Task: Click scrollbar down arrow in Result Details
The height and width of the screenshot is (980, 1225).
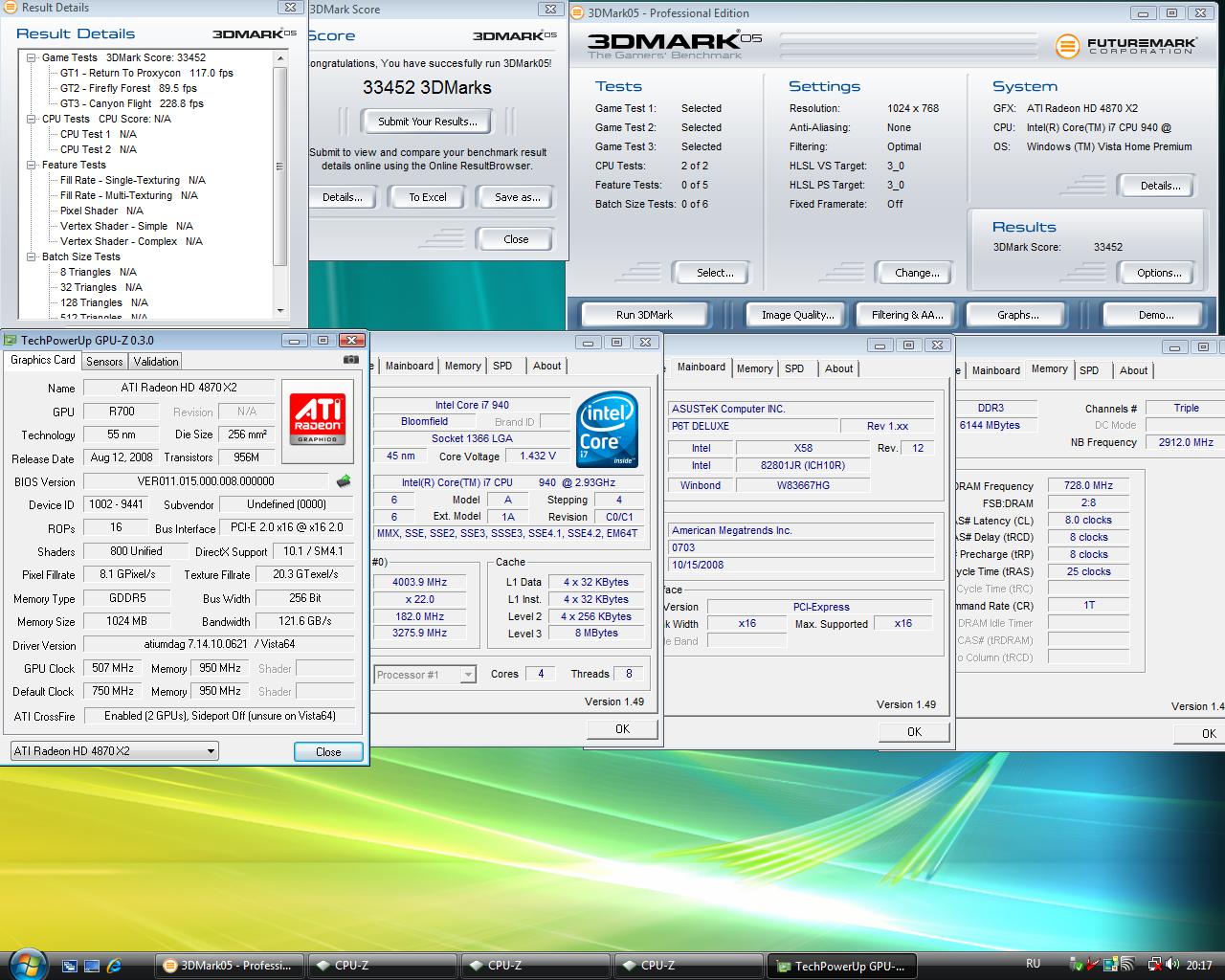Action: (280, 310)
